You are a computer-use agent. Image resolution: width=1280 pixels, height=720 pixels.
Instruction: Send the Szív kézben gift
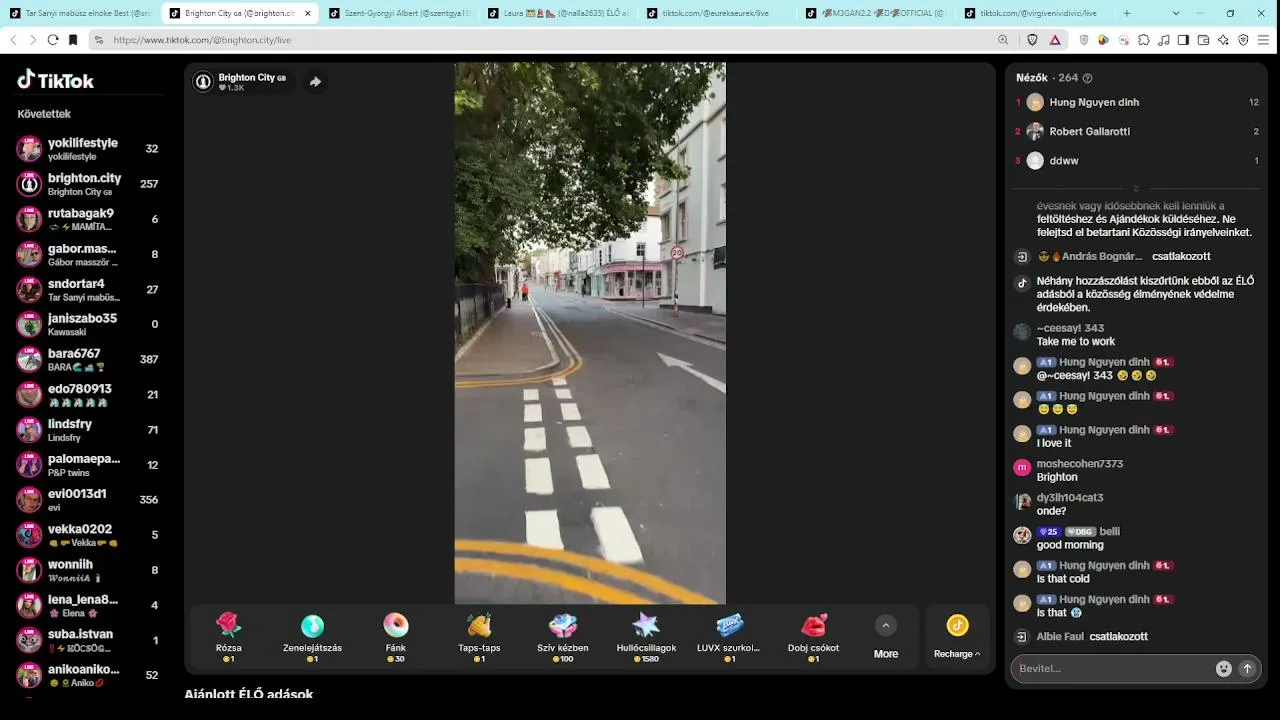(x=563, y=636)
